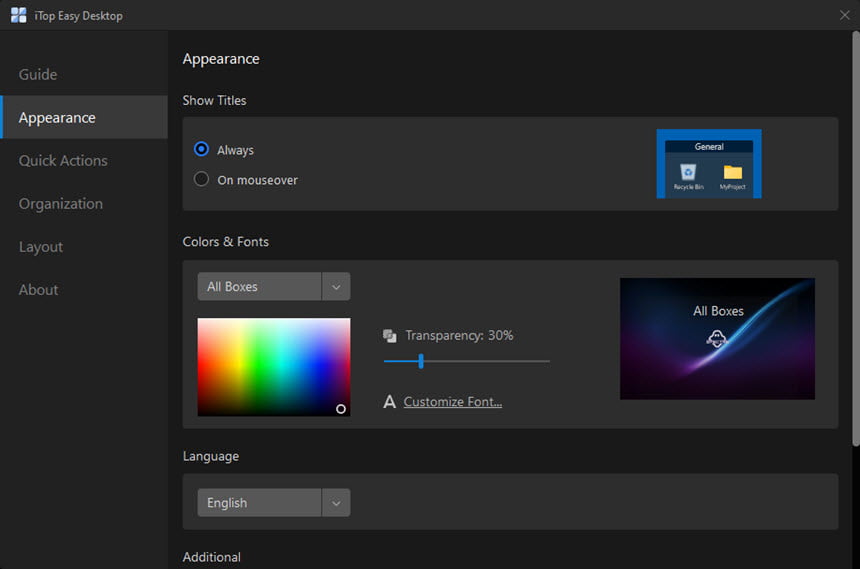Click the All Boxes wallpaper preview

coord(717,339)
